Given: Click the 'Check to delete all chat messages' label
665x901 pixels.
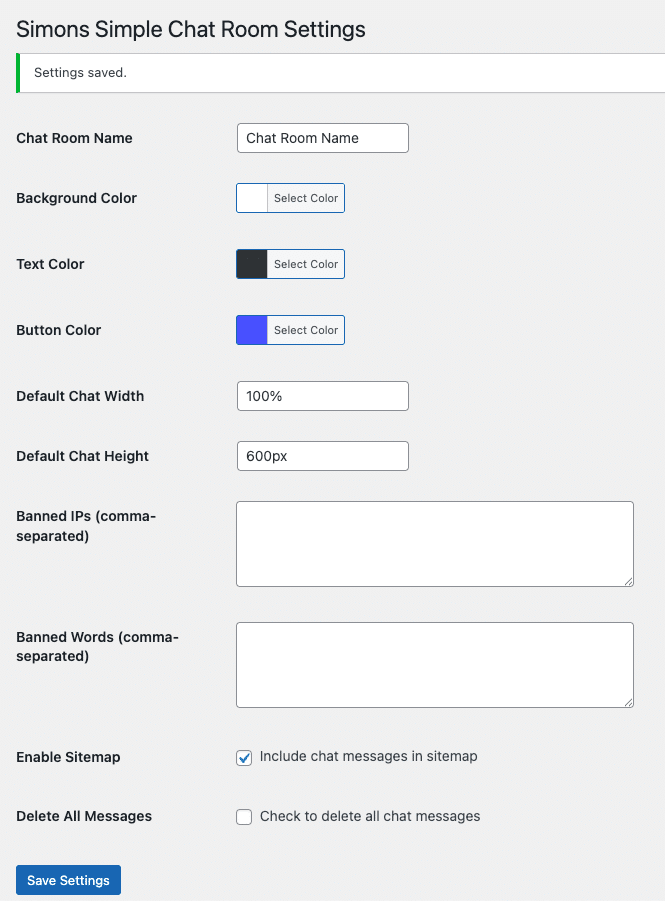Looking at the screenshot, I should click(x=370, y=817).
